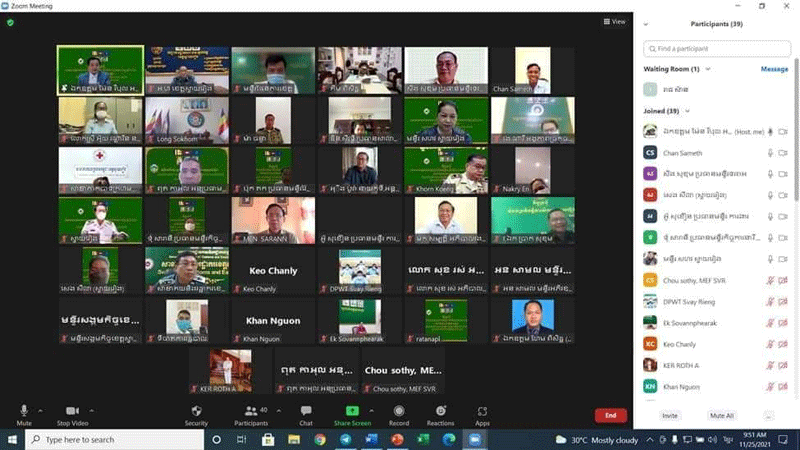Open the View layout menu
800x450 pixels.
point(614,21)
